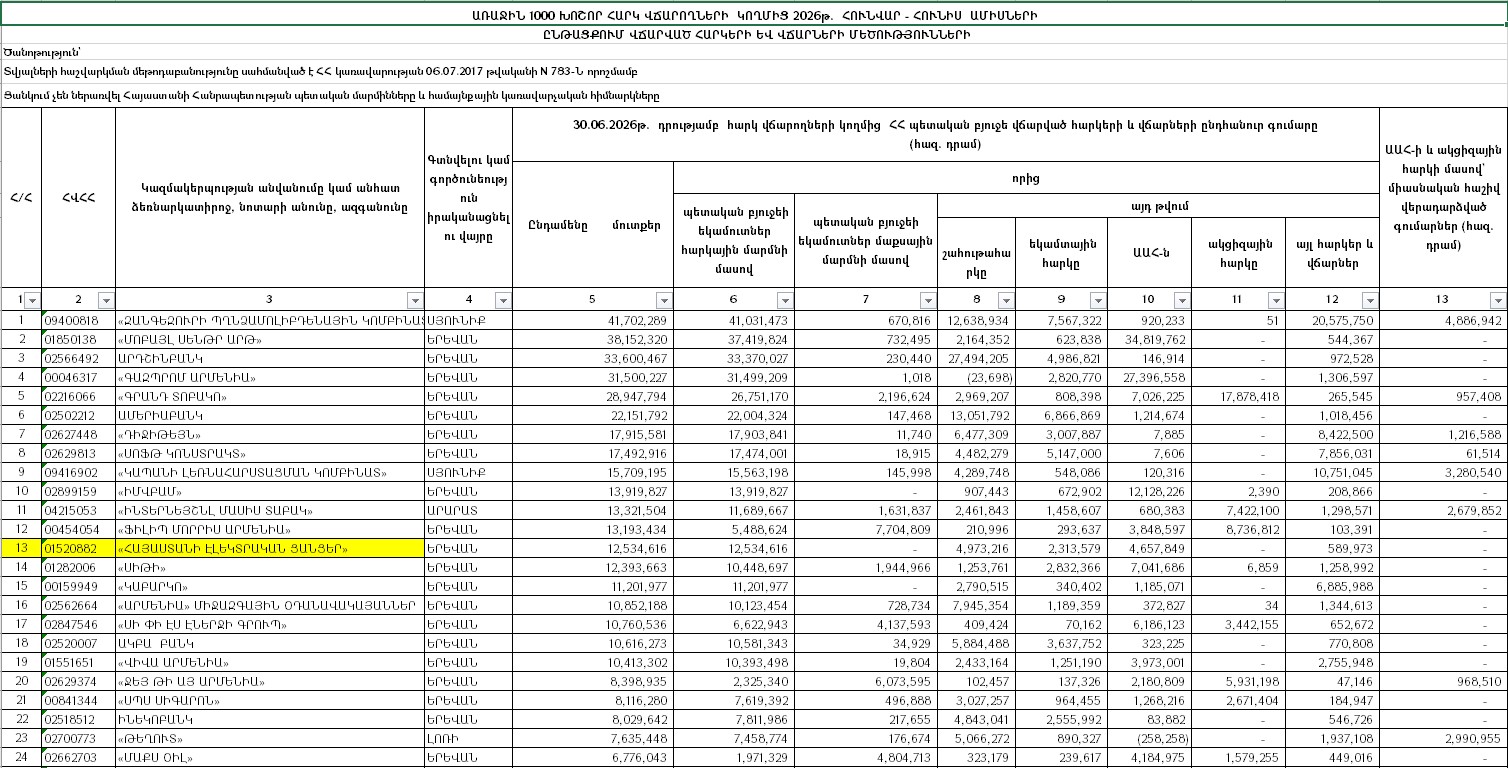Select highlighted yellow cell 01520882

[x=79, y=548]
